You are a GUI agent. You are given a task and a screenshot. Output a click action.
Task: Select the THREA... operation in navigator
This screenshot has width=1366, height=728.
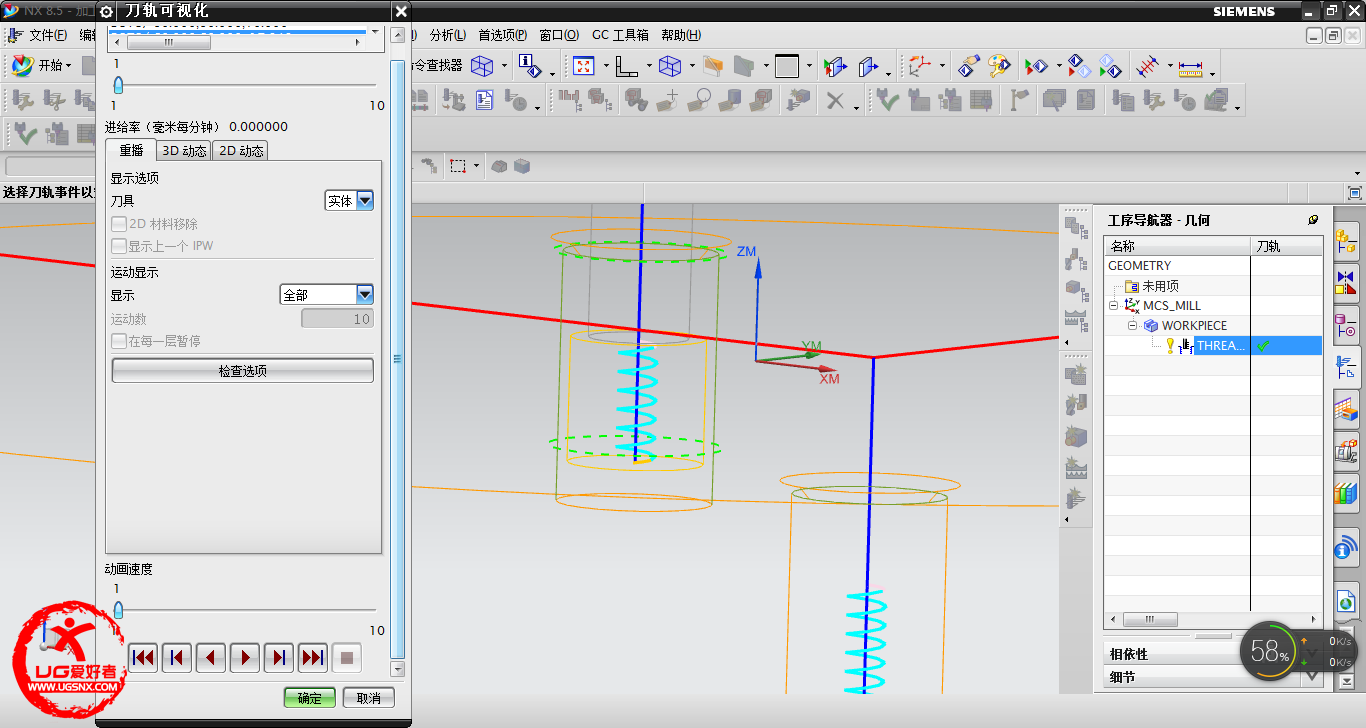pos(1220,345)
